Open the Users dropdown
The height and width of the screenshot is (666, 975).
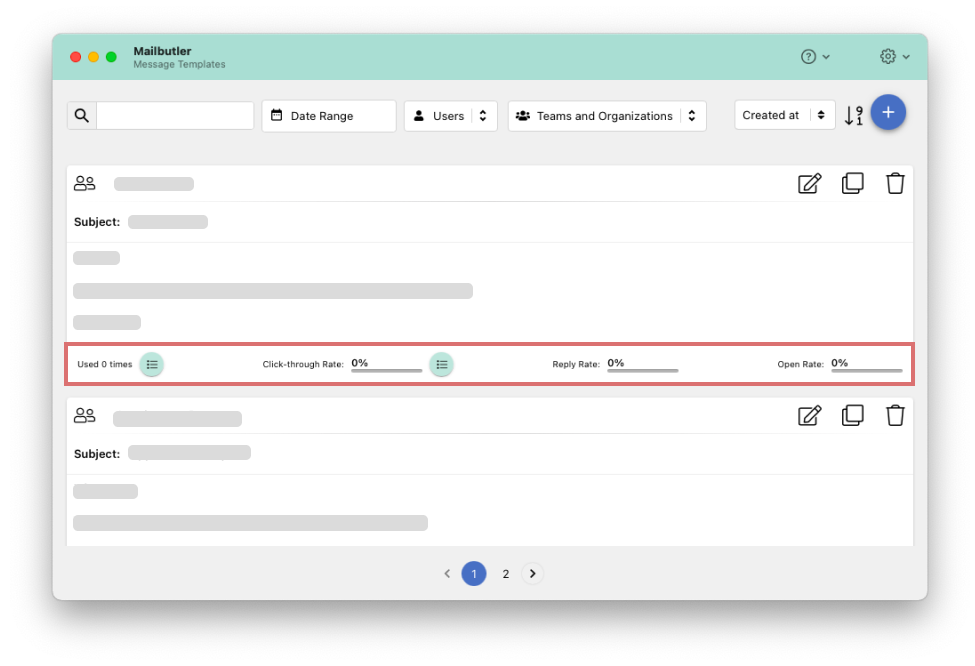(451, 116)
